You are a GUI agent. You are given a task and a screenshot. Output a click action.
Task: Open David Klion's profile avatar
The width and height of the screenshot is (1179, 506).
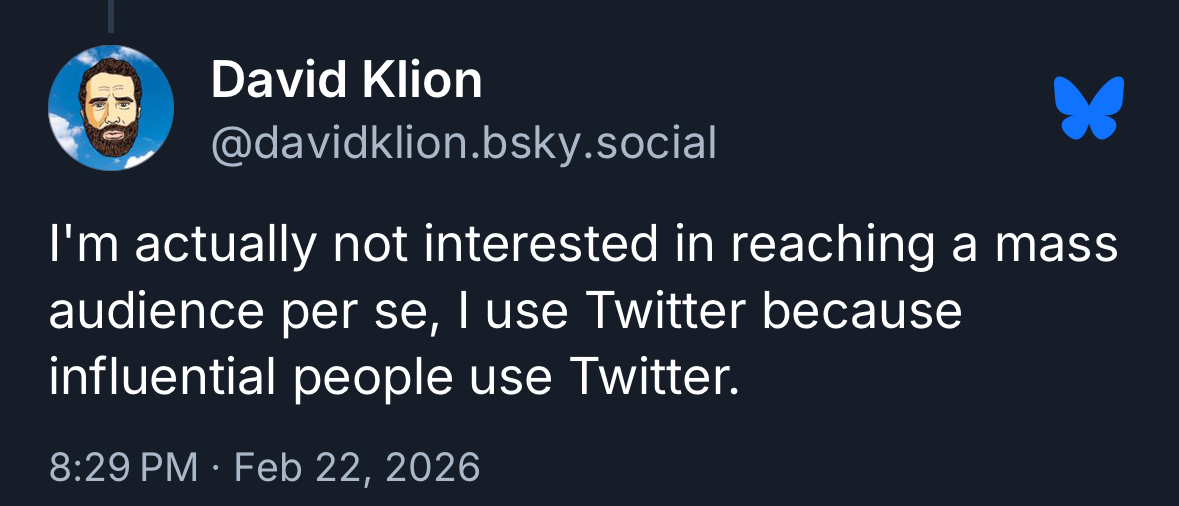point(111,109)
